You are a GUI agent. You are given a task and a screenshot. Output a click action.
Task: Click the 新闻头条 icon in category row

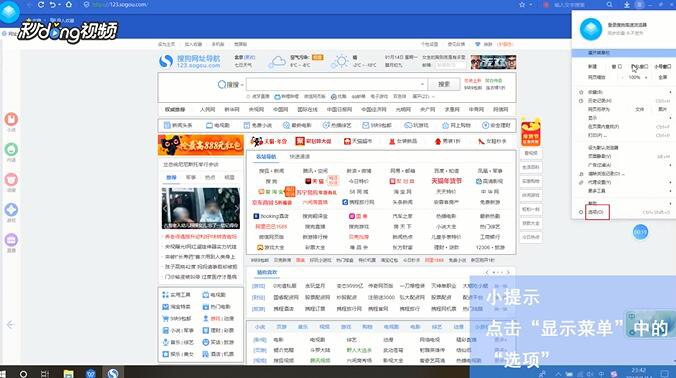coord(167,125)
